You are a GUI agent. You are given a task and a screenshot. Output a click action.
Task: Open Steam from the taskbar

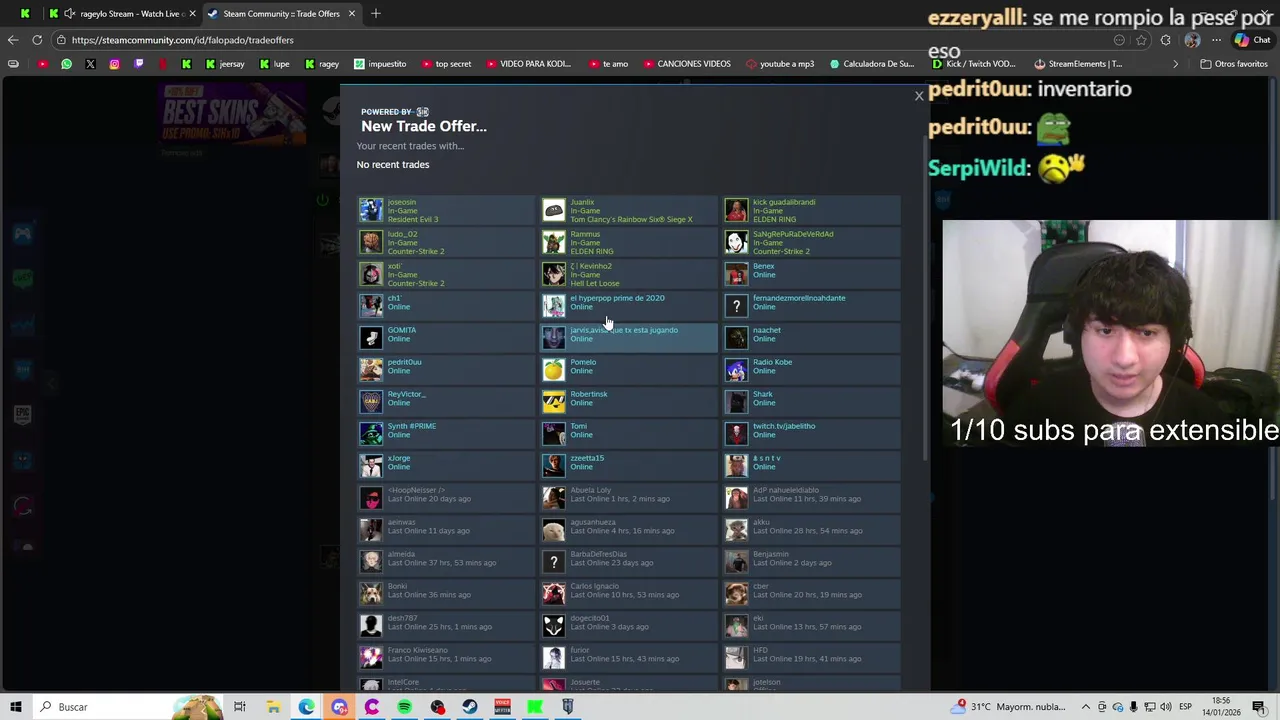click(x=470, y=707)
